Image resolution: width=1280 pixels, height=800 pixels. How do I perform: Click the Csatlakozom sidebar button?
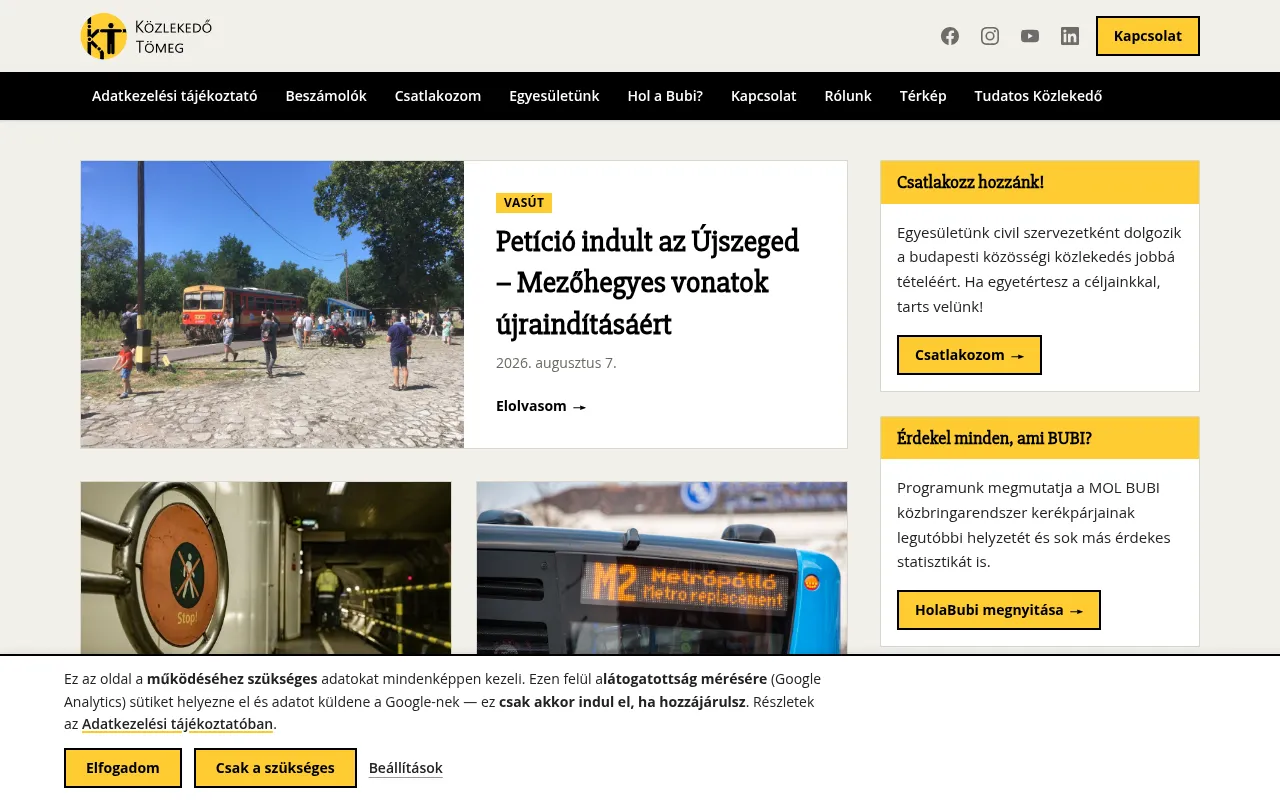(x=969, y=355)
